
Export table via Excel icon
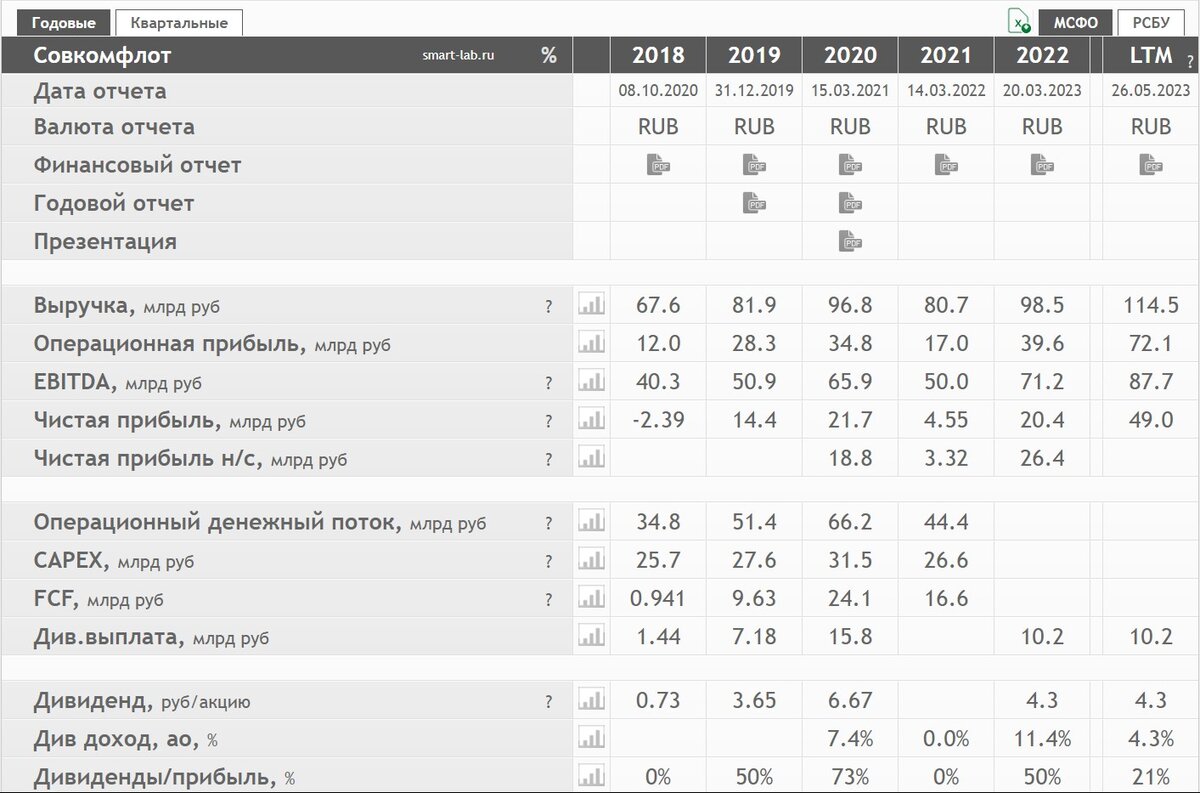coord(1018,23)
